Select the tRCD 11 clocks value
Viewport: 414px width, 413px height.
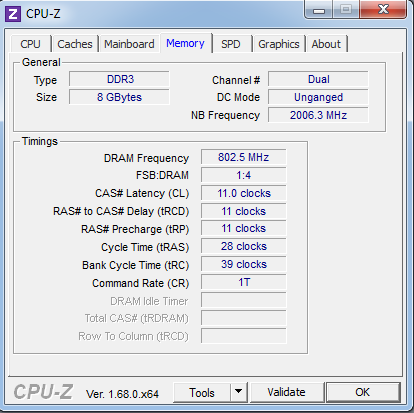[x=244, y=211]
